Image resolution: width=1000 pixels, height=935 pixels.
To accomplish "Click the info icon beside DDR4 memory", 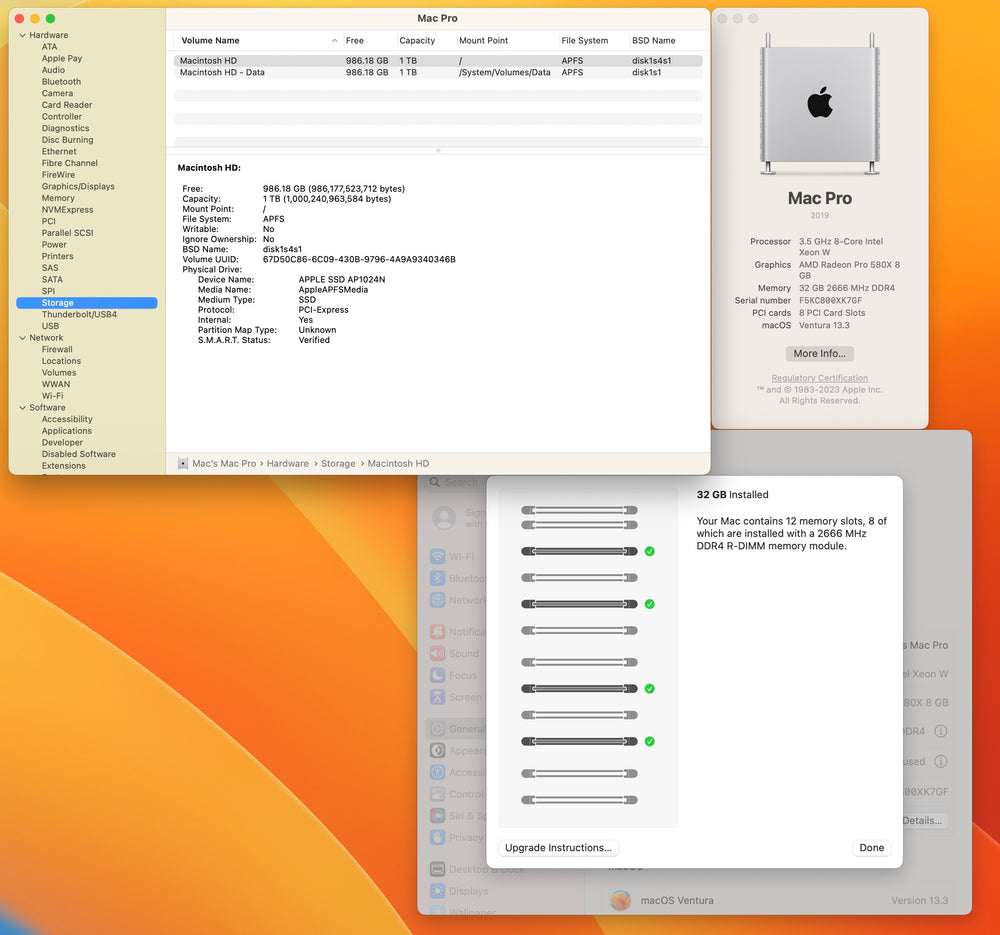I will pyautogui.click(x=940, y=732).
